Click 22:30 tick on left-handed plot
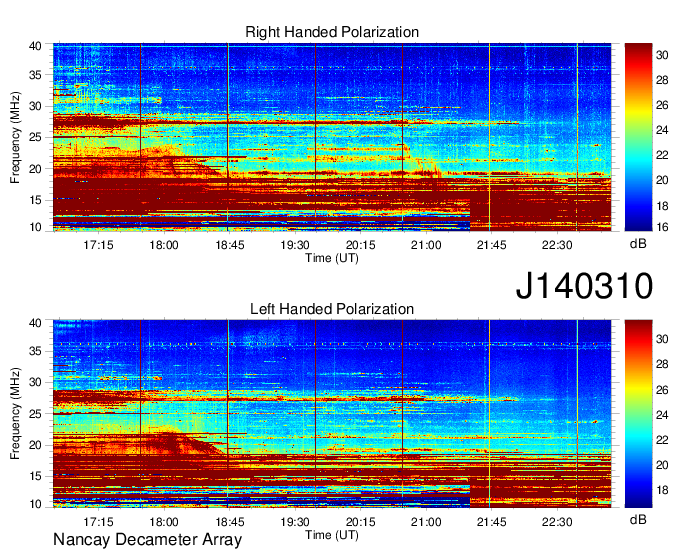 (557, 522)
